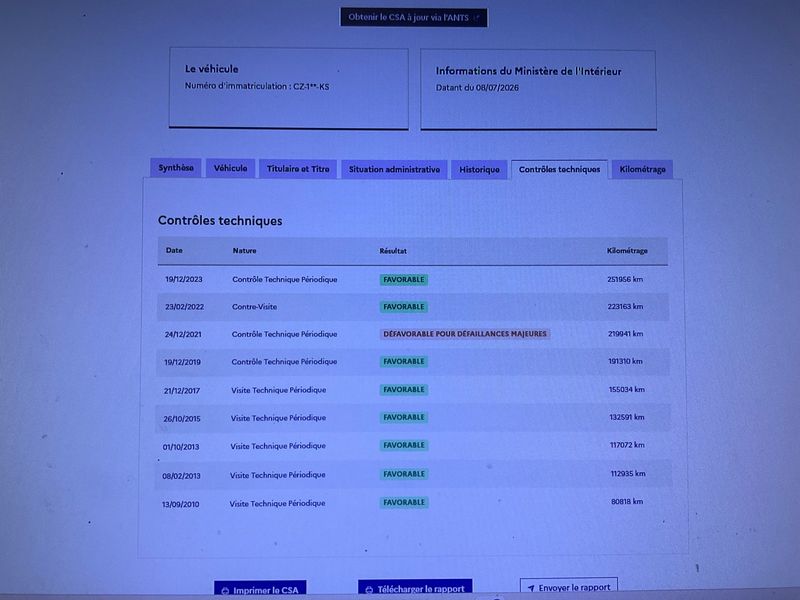The image size is (800, 600).
Task: Click mileage value 112935 km
Action: 628,474
